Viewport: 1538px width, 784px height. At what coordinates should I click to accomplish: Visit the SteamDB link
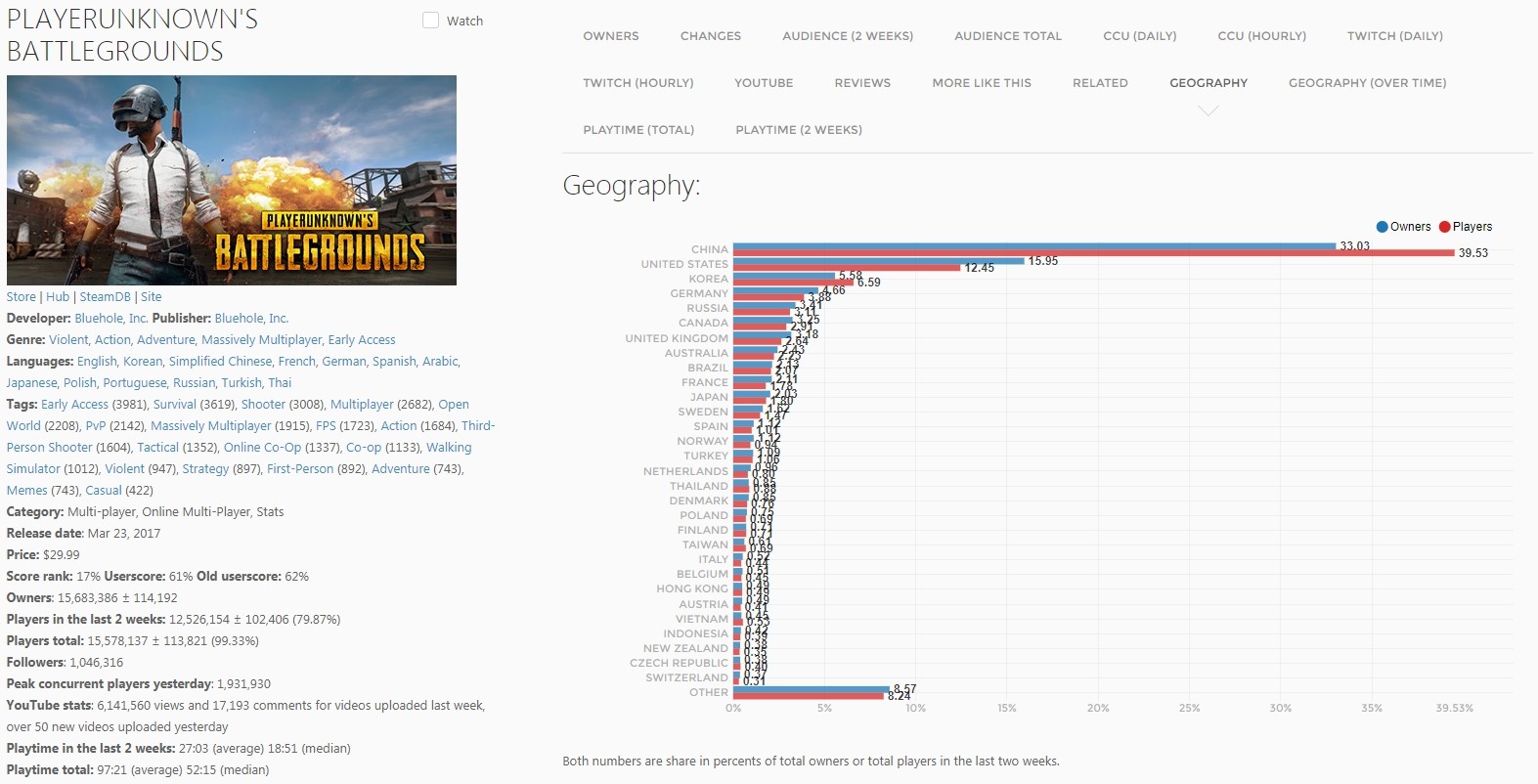coord(105,297)
